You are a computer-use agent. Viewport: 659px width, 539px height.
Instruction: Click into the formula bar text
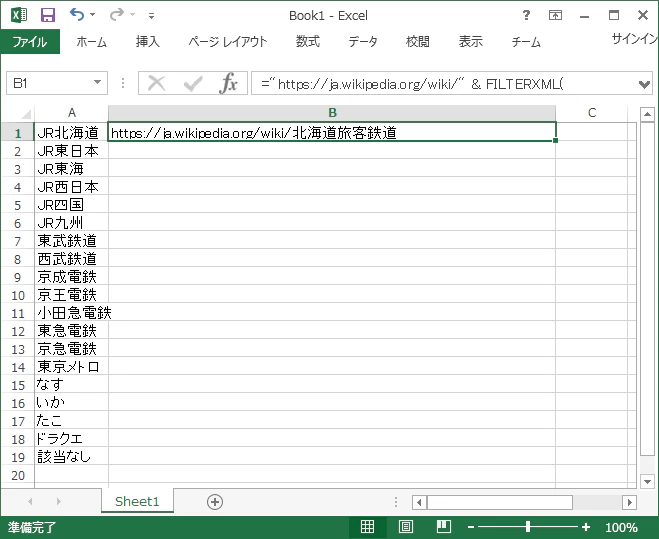point(443,83)
